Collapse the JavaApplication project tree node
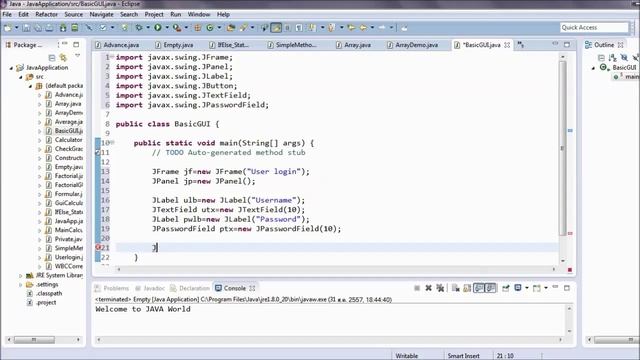Screen dimensions: 640x360 (11, 68)
